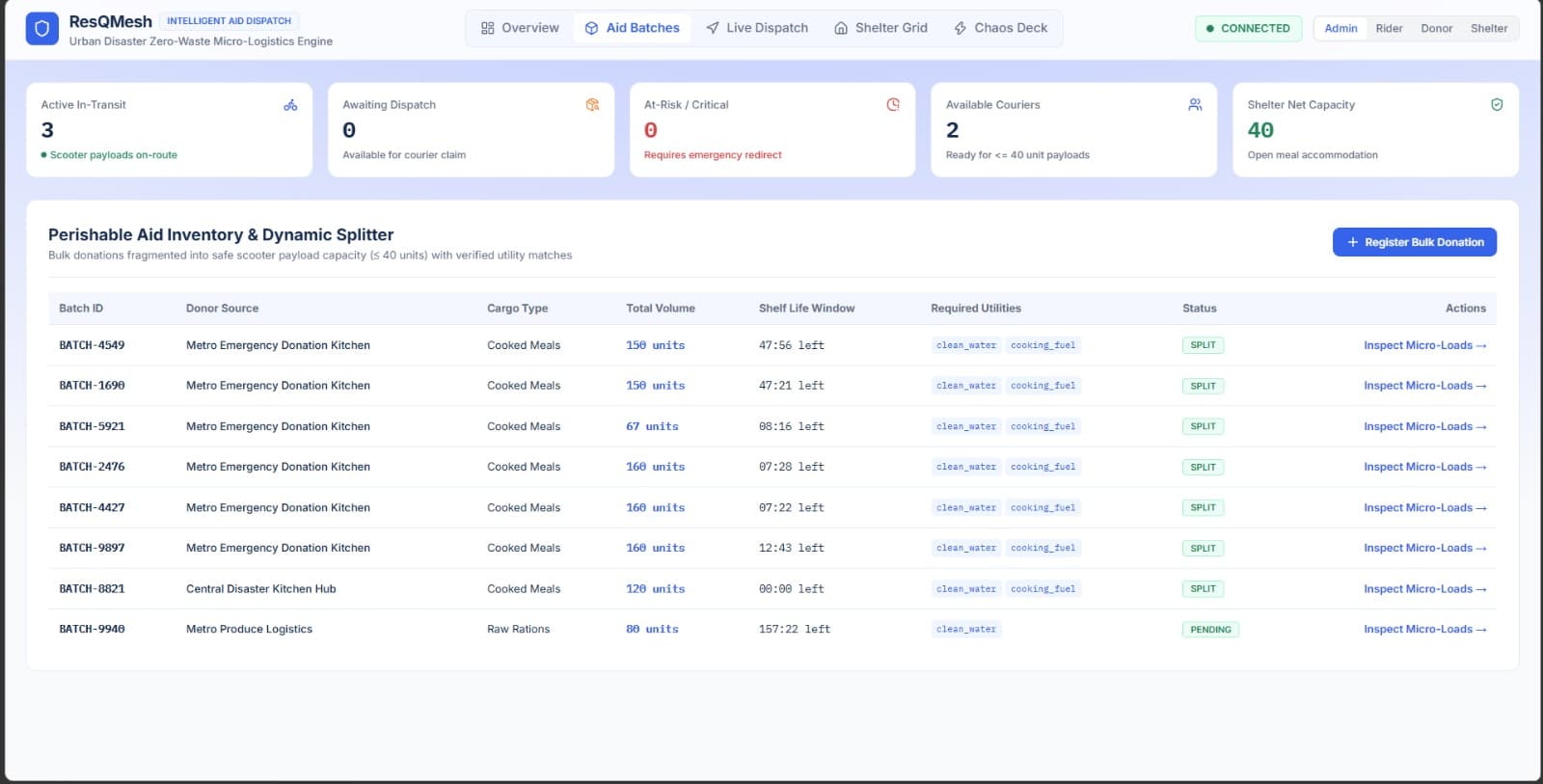Click the cooking_fuel tag in BATCH-4549 row
The height and width of the screenshot is (784, 1543).
click(1043, 345)
